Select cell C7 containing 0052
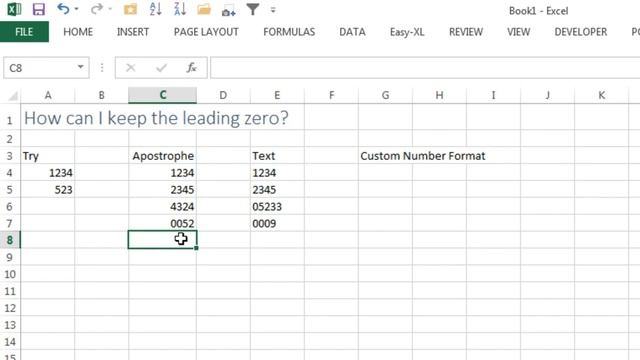Image resolution: width=640 pixels, height=360 pixels. pyautogui.click(x=162, y=223)
